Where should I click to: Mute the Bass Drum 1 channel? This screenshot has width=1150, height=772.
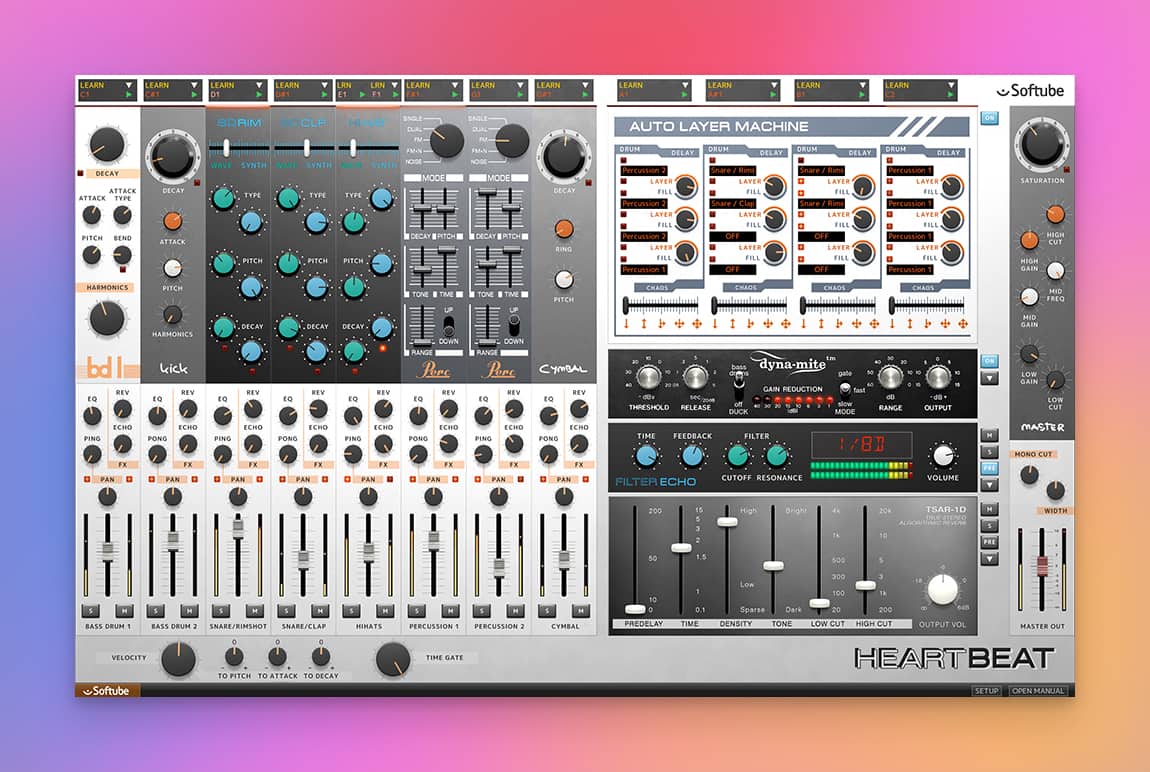(124, 610)
